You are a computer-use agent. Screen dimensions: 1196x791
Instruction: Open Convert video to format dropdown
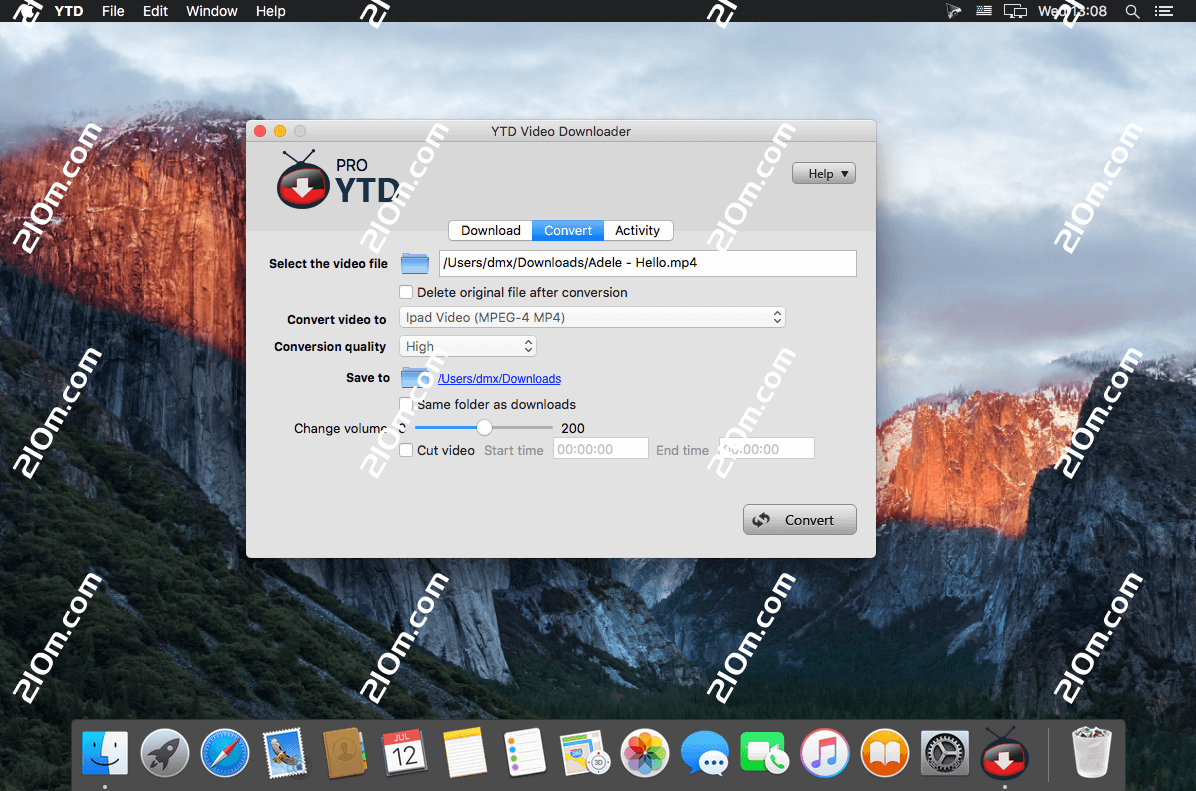click(592, 317)
